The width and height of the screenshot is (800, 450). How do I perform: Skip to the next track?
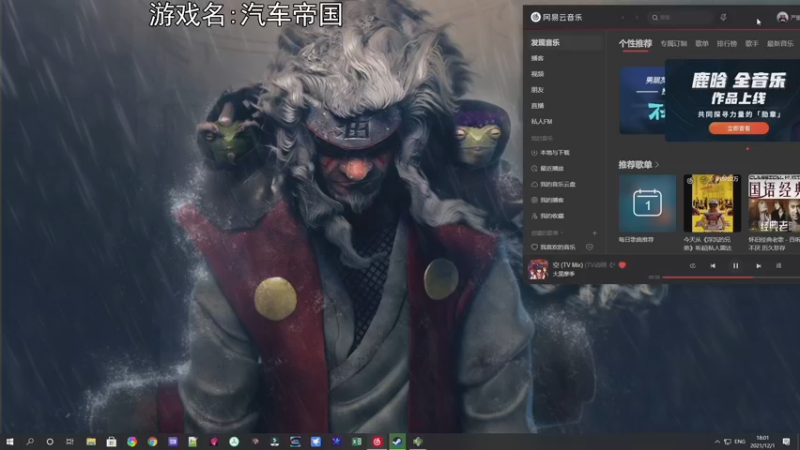pos(758,266)
